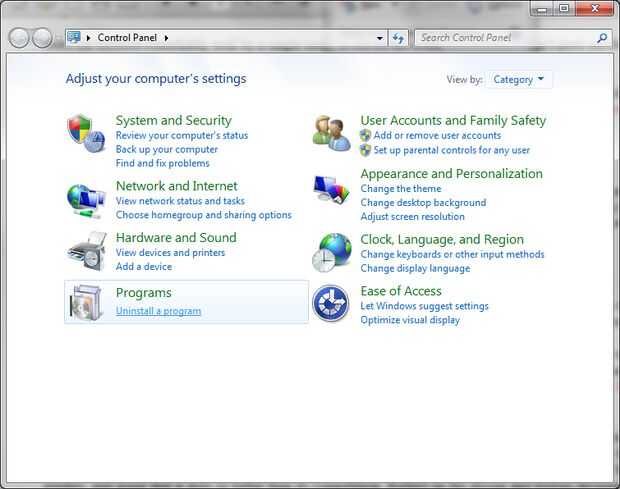Close the Control Panel window
The image size is (620, 489).
point(595,8)
